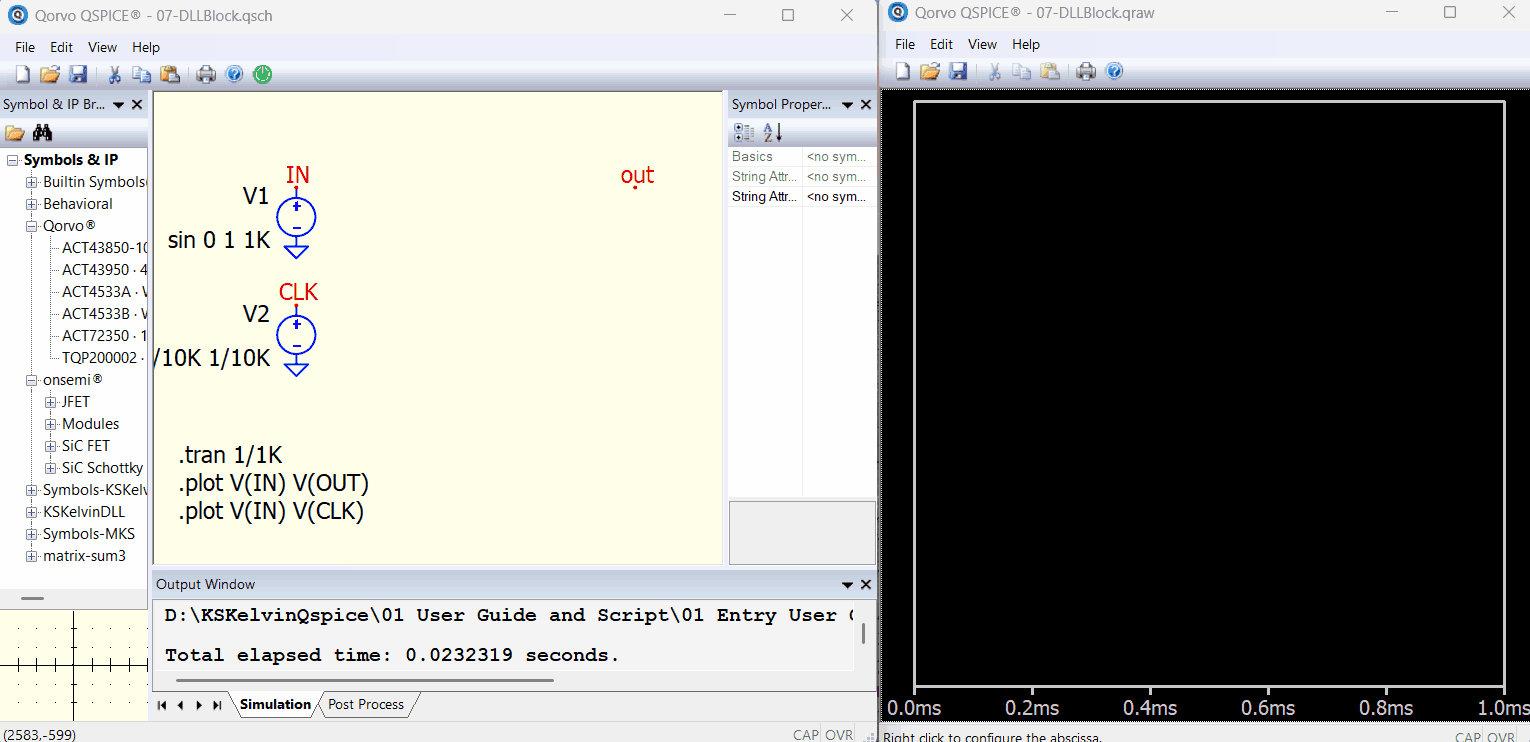Select the V1 voltage source symbol
Image resolution: width=1530 pixels, height=742 pixels.
(296, 217)
